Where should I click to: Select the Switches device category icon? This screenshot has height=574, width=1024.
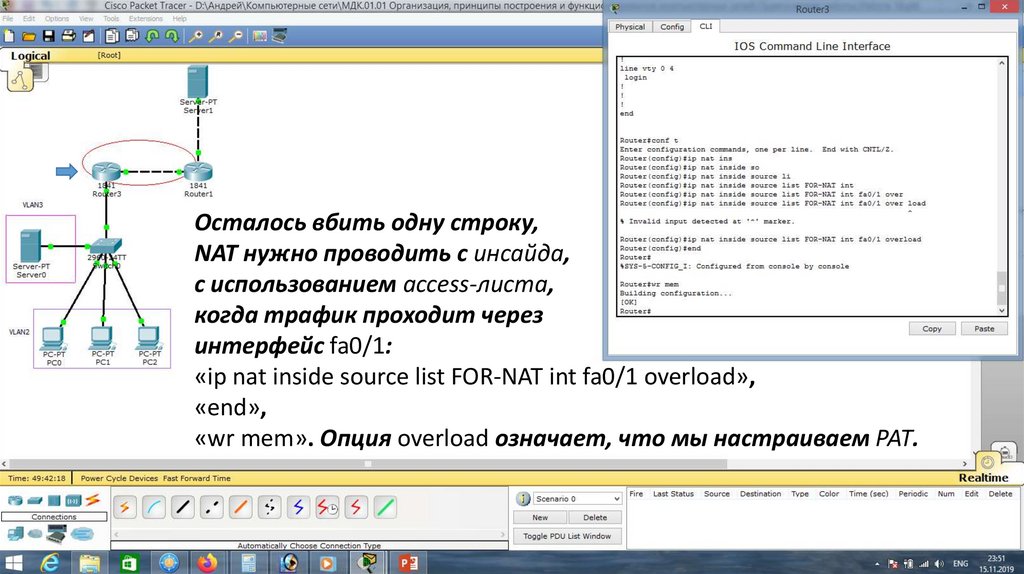(x=35, y=501)
